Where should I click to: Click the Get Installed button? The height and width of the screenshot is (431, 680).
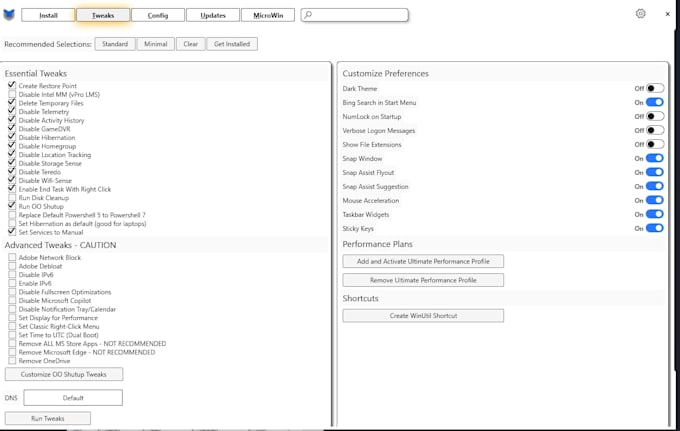coord(232,44)
